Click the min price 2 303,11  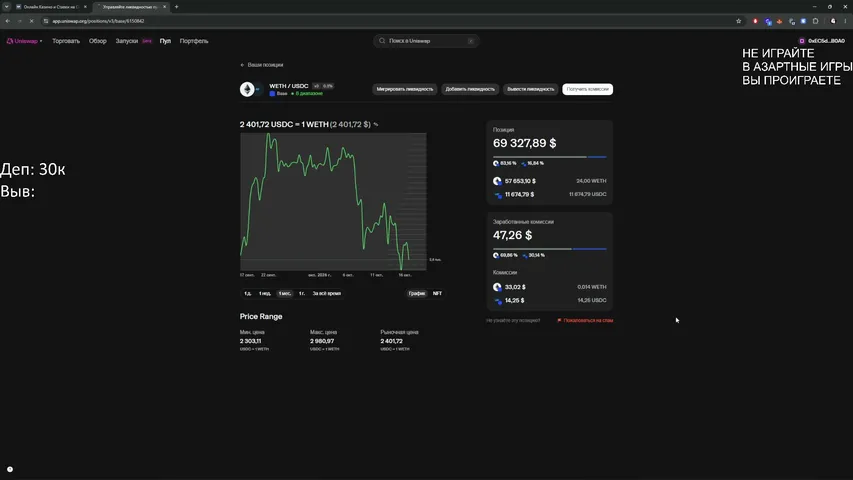(x=250, y=341)
